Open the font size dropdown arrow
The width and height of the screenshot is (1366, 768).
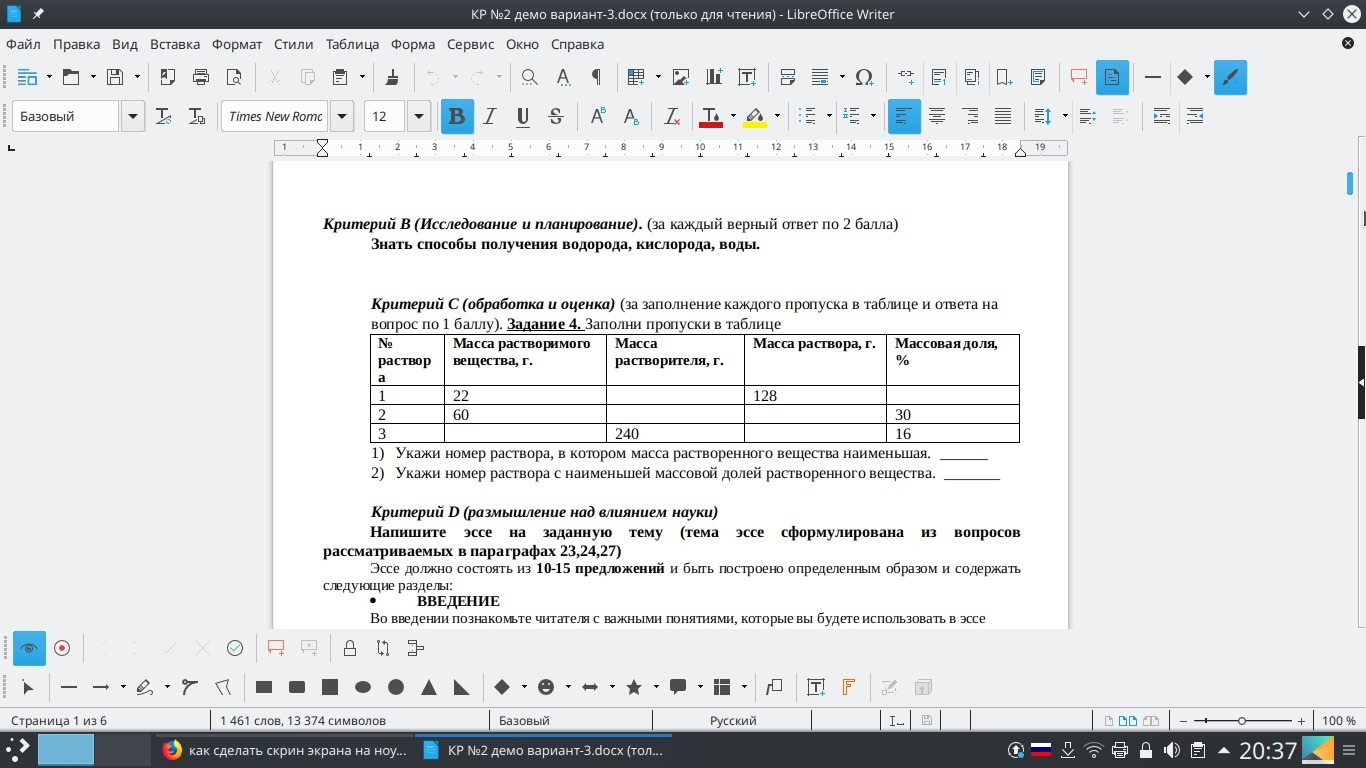(418, 117)
